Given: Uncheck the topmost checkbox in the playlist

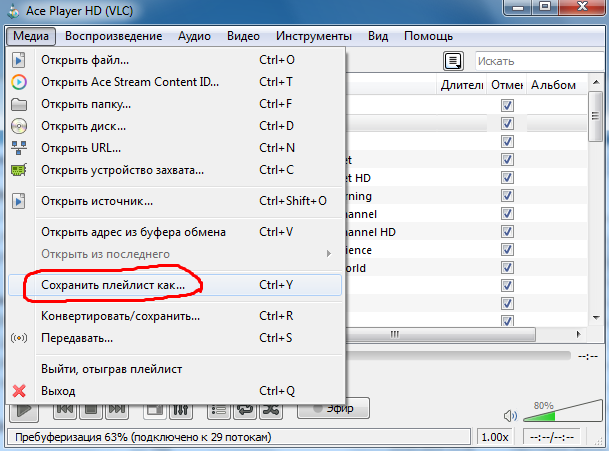Looking at the screenshot, I should coord(507,105).
